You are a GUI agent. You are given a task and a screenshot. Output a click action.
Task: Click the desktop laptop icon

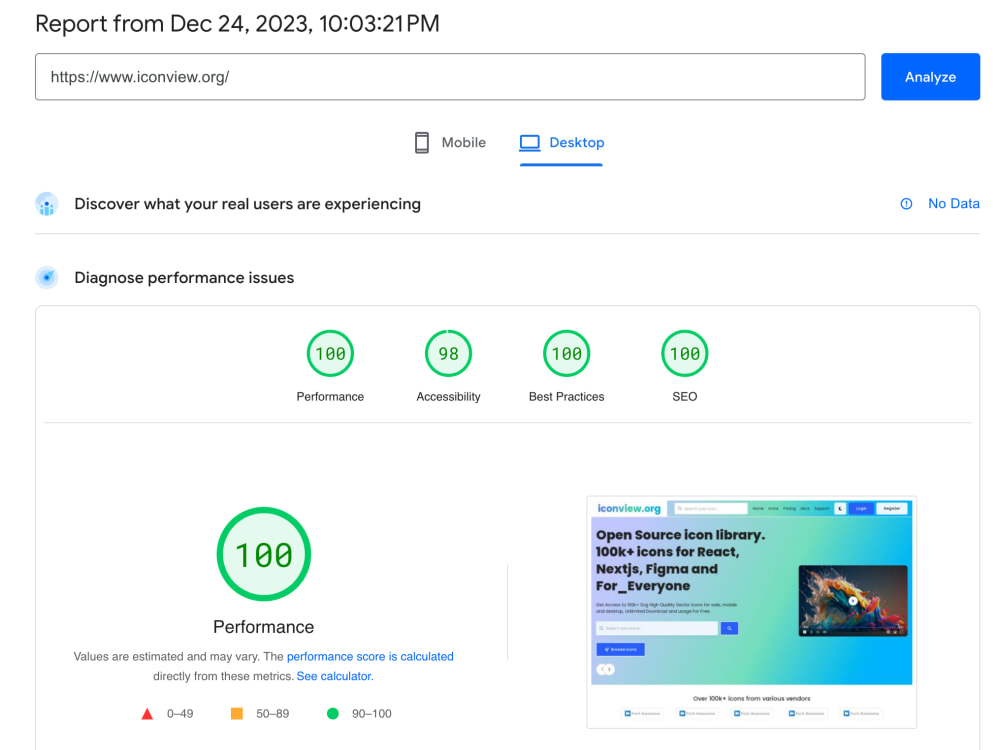pos(529,142)
